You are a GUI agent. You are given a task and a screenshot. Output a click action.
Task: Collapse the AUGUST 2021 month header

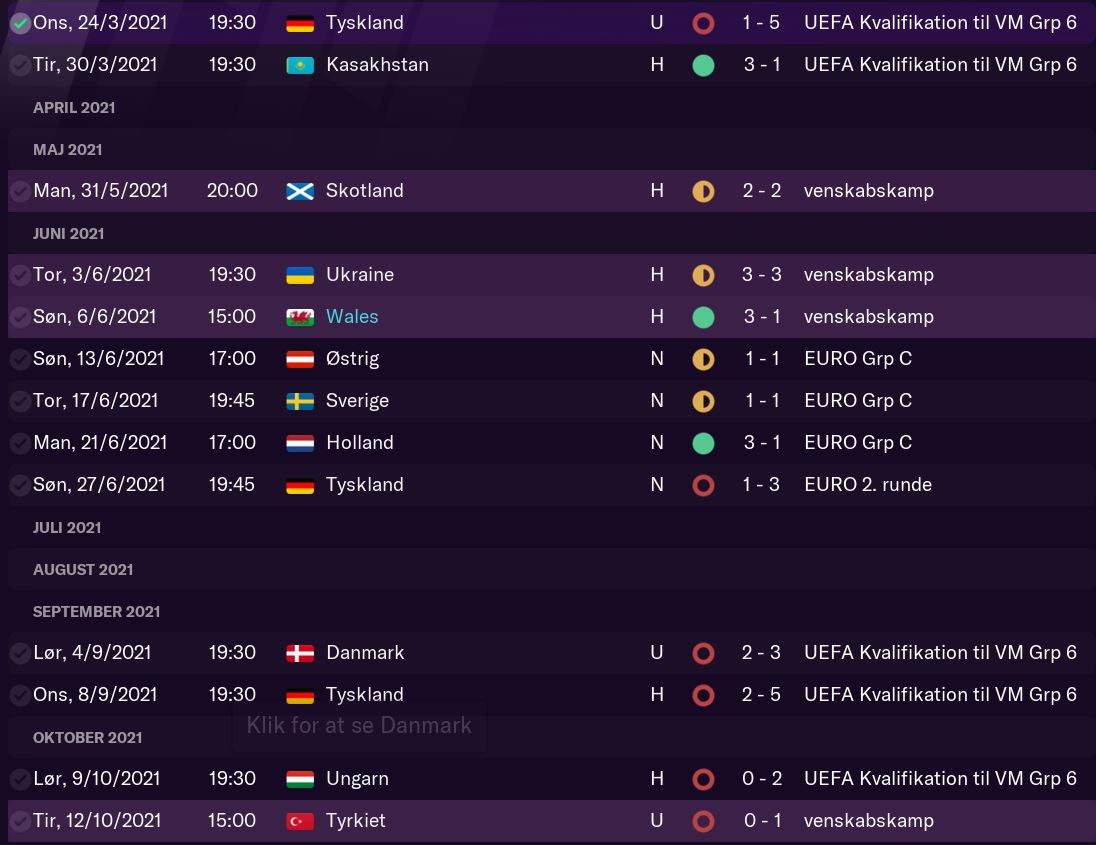click(83, 570)
